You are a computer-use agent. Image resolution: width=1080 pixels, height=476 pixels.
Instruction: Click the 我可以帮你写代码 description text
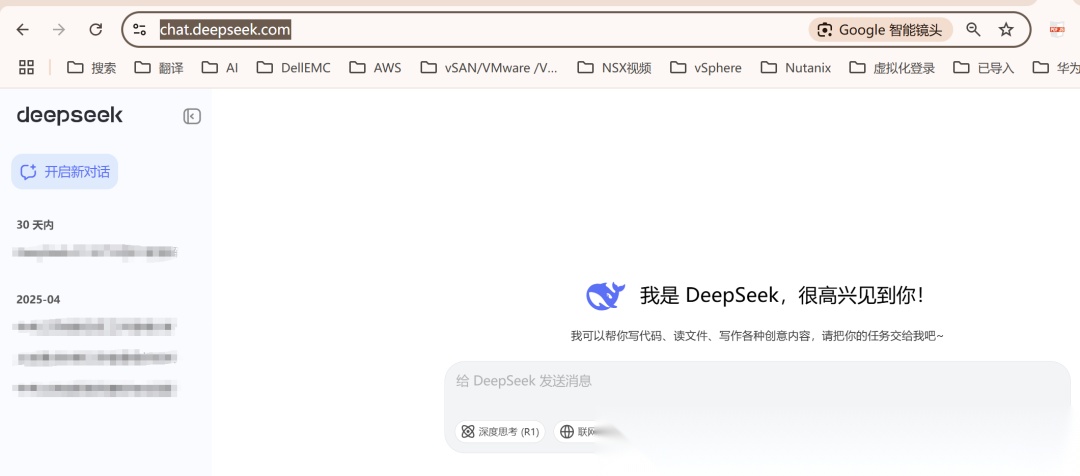click(757, 336)
